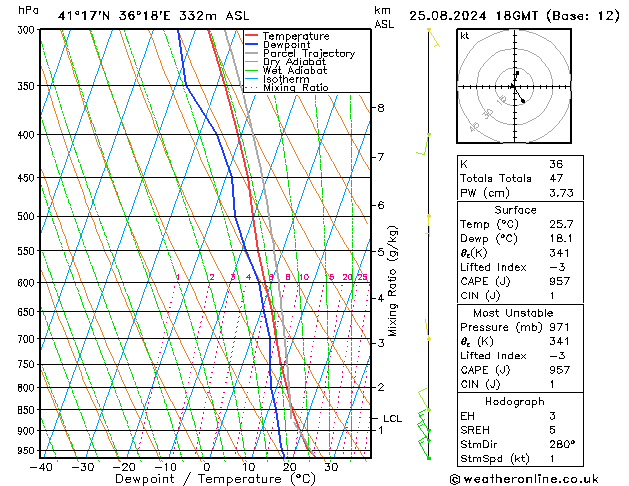
Task: Click the 'km ASL' altitude axis label
Action: (384, 17)
